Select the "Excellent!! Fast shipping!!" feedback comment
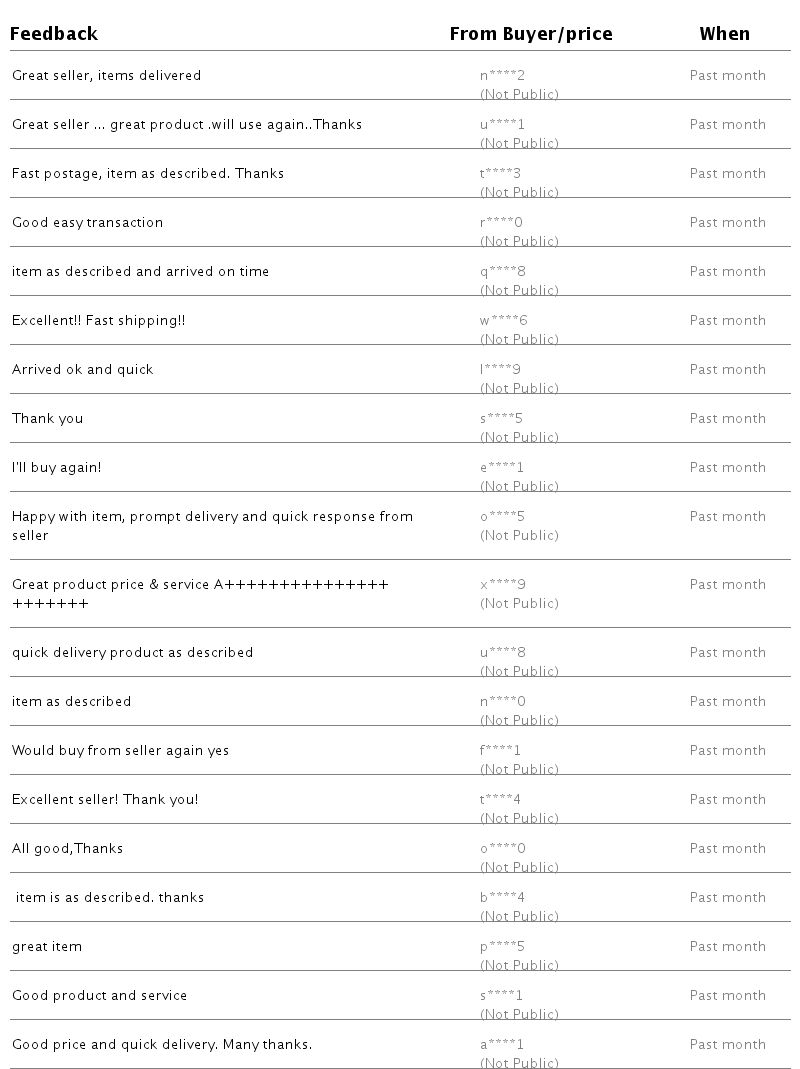Viewport: 800px width, 1069px height. click(99, 321)
